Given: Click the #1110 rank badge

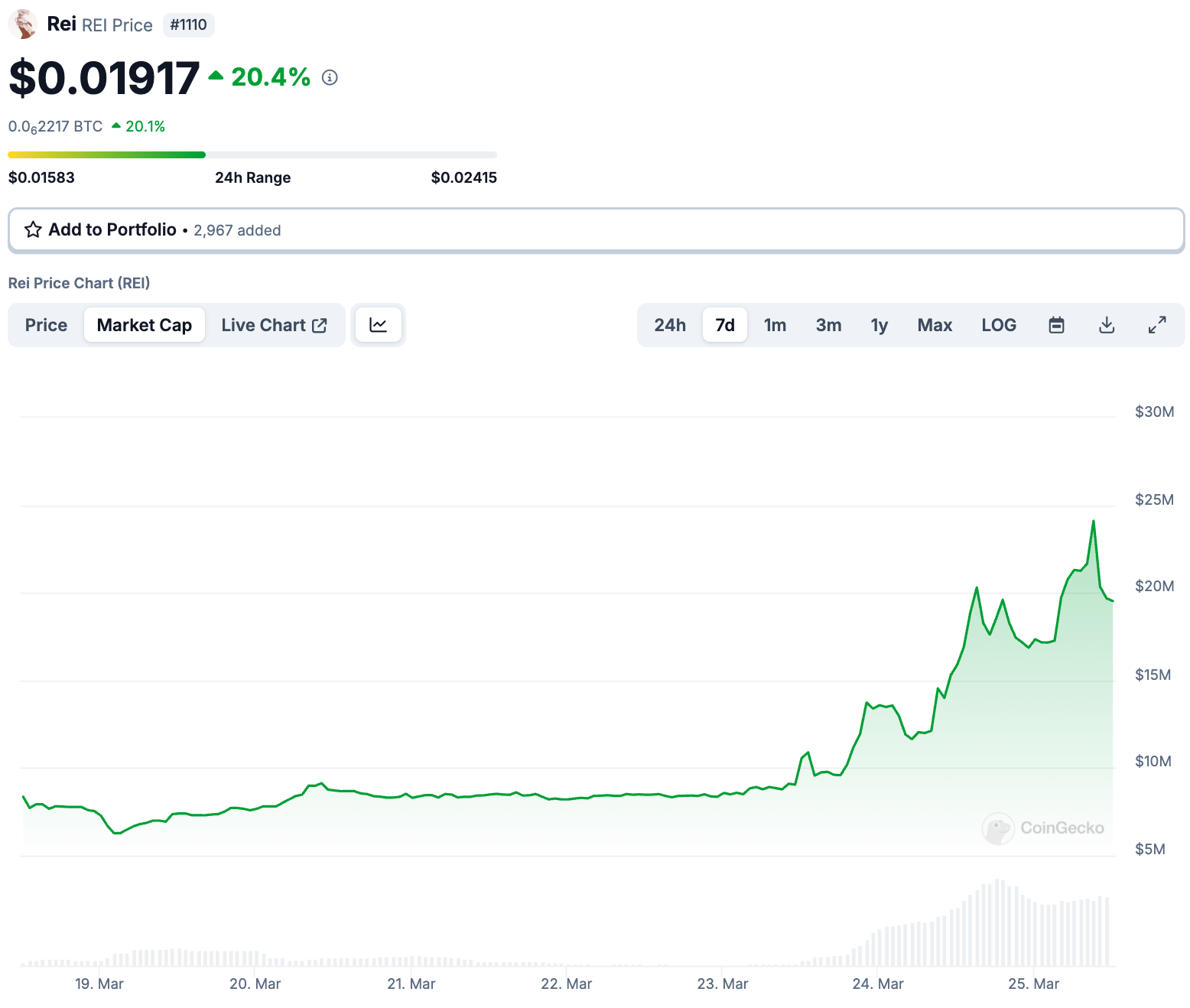Looking at the screenshot, I should [x=188, y=24].
